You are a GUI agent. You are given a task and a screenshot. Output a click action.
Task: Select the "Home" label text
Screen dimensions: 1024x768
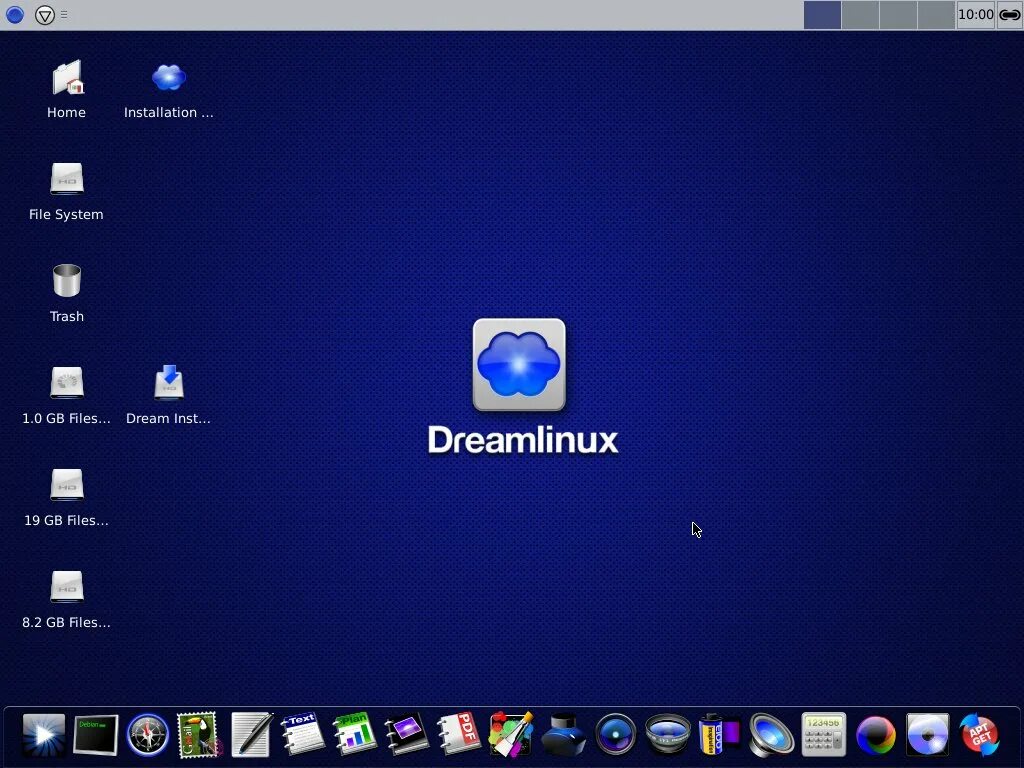(67, 112)
